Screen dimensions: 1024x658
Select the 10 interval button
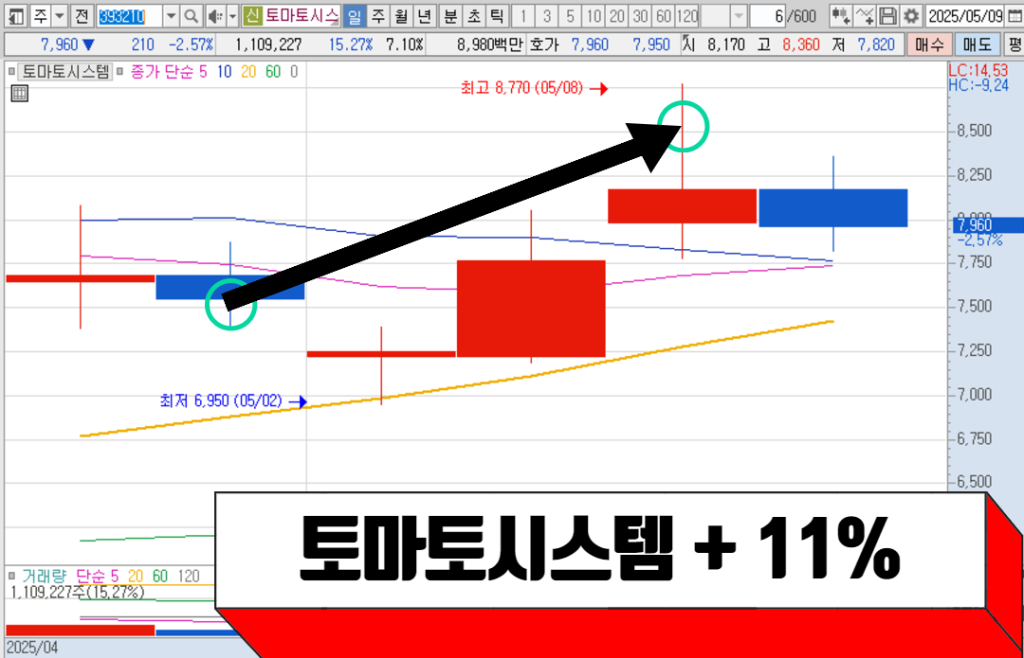pyautogui.click(x=594, y=15)
